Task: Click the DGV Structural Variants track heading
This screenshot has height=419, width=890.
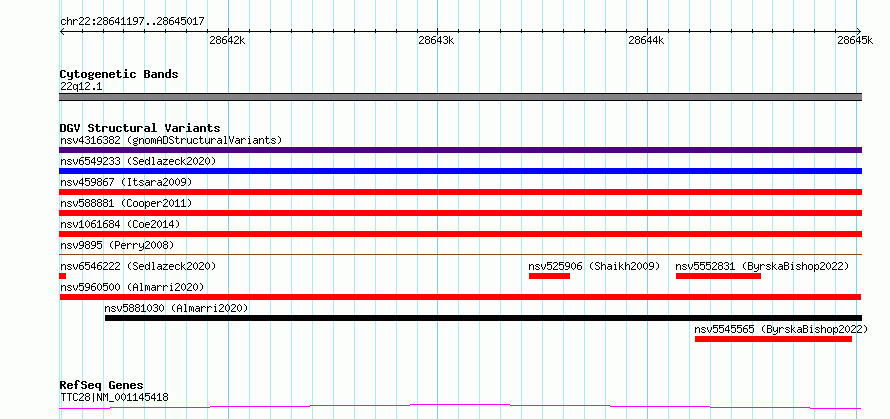Action: pyautogui.click(x=140, y=128)
